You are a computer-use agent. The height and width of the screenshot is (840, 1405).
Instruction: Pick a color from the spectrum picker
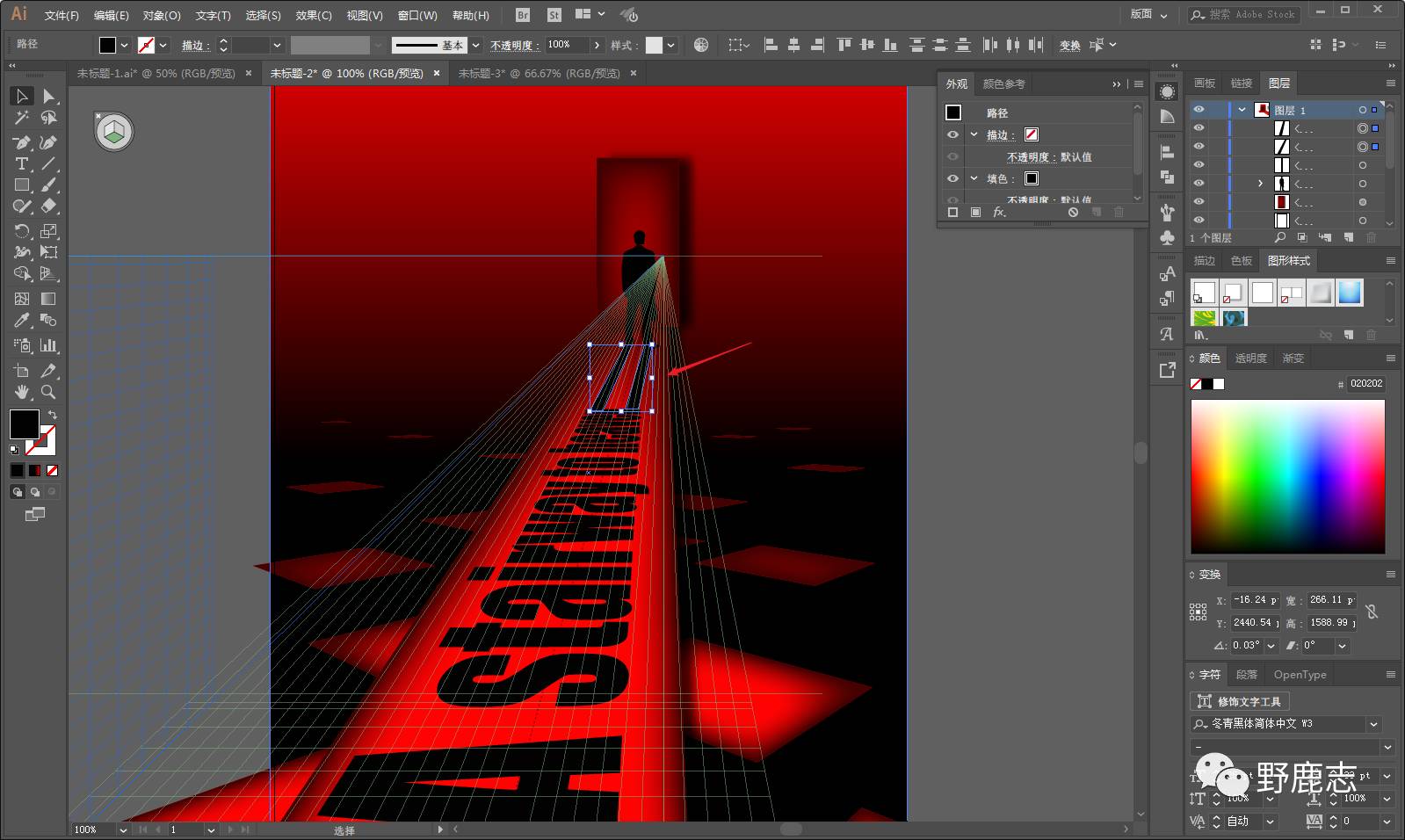point(1287,476)
